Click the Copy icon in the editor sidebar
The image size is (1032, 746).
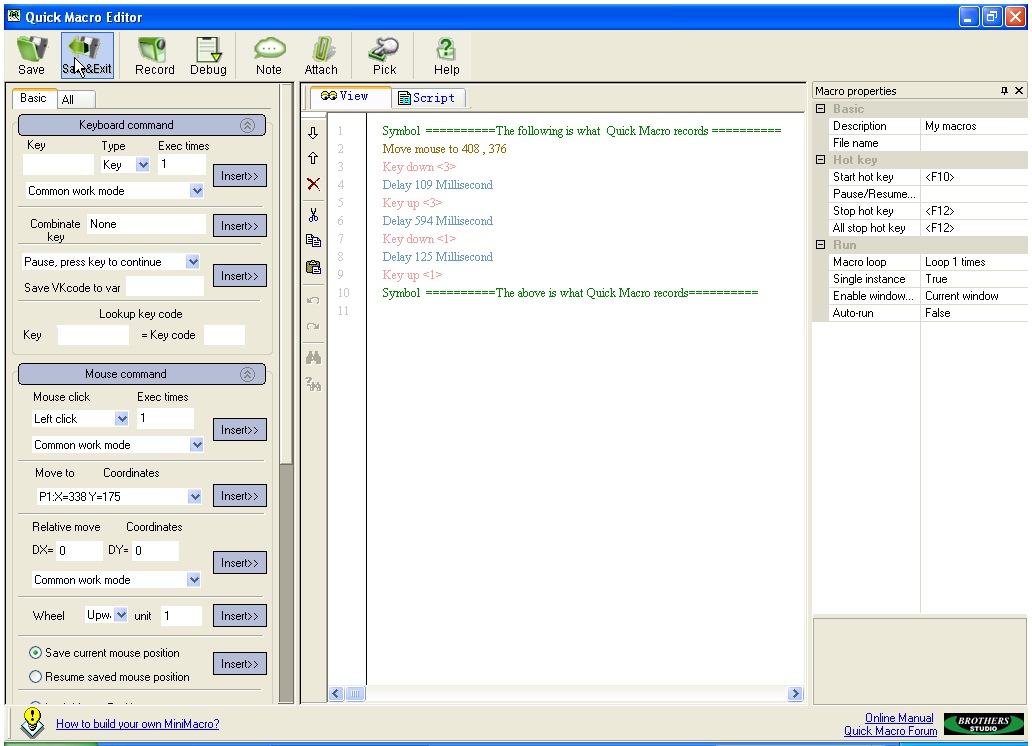pos(313,240)
